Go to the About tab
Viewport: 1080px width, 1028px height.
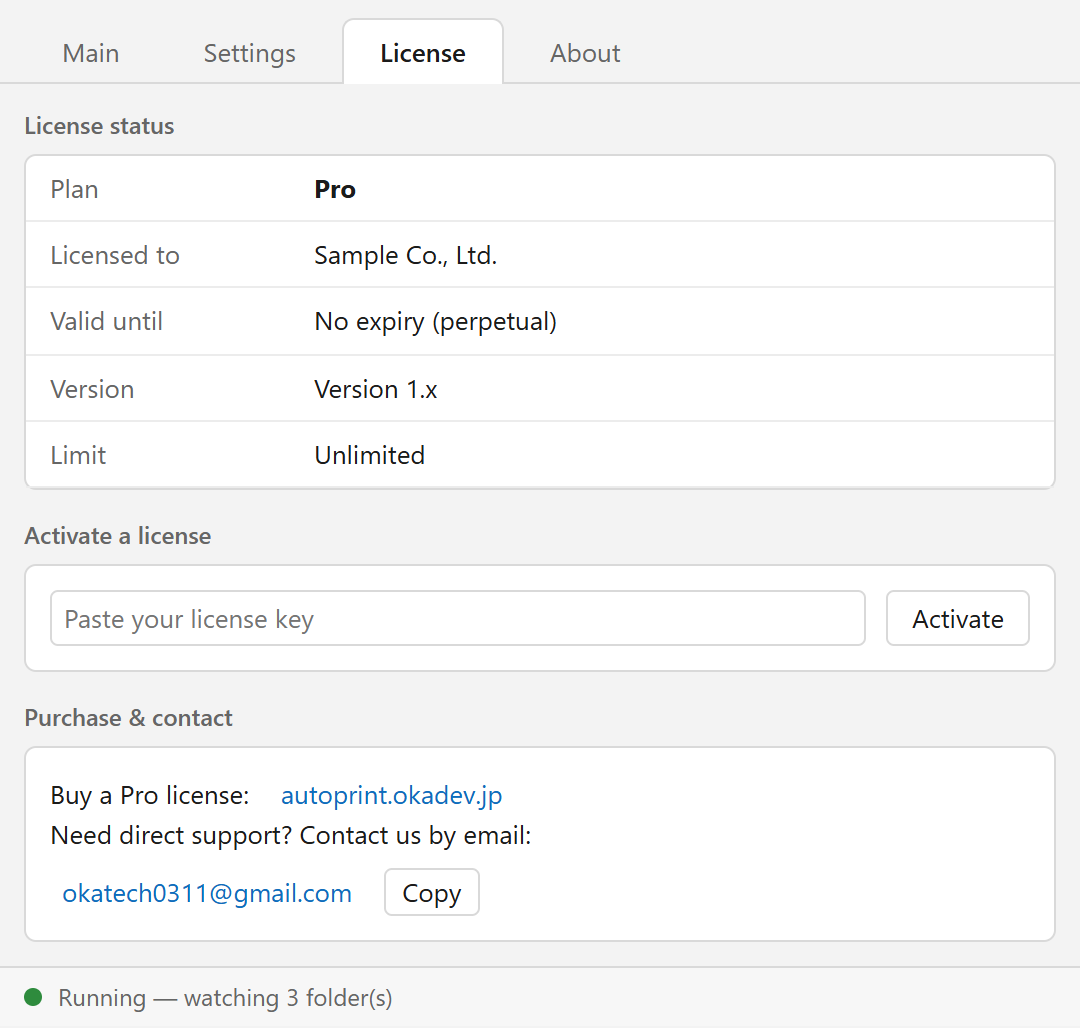click(585, 53)
